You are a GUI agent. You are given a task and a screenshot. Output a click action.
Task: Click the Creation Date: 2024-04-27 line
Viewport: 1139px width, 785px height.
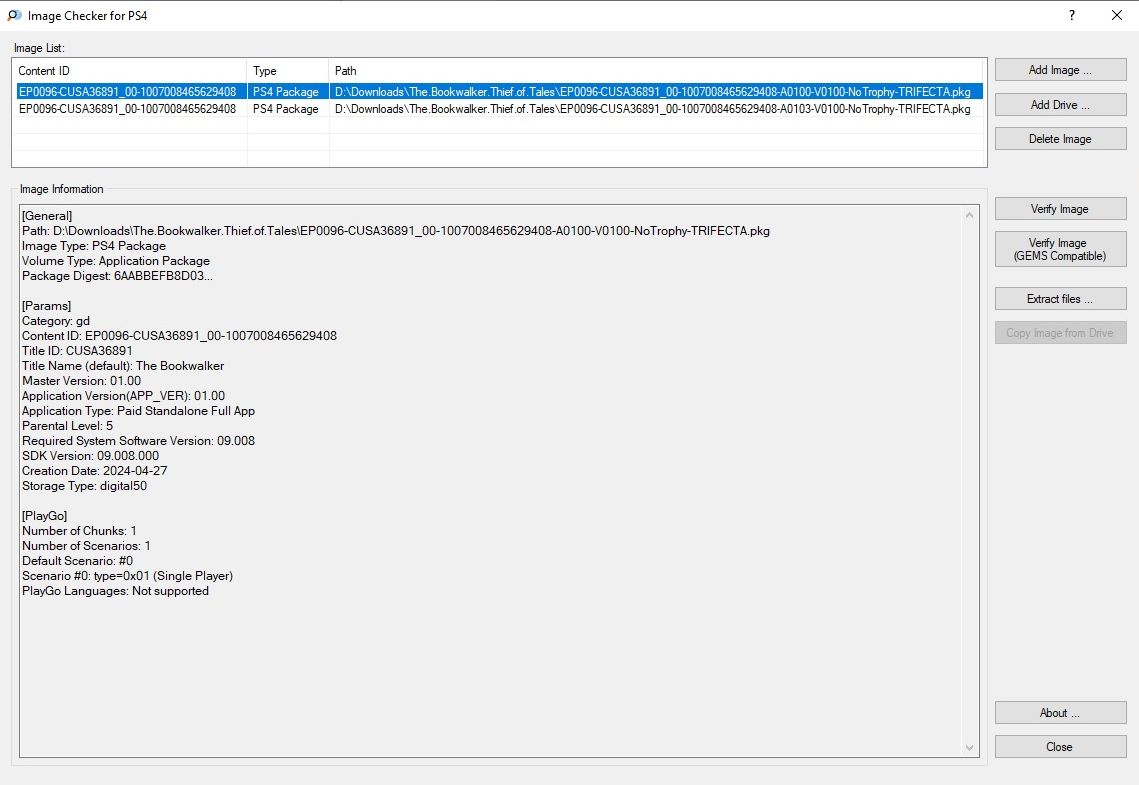(94, 471)
